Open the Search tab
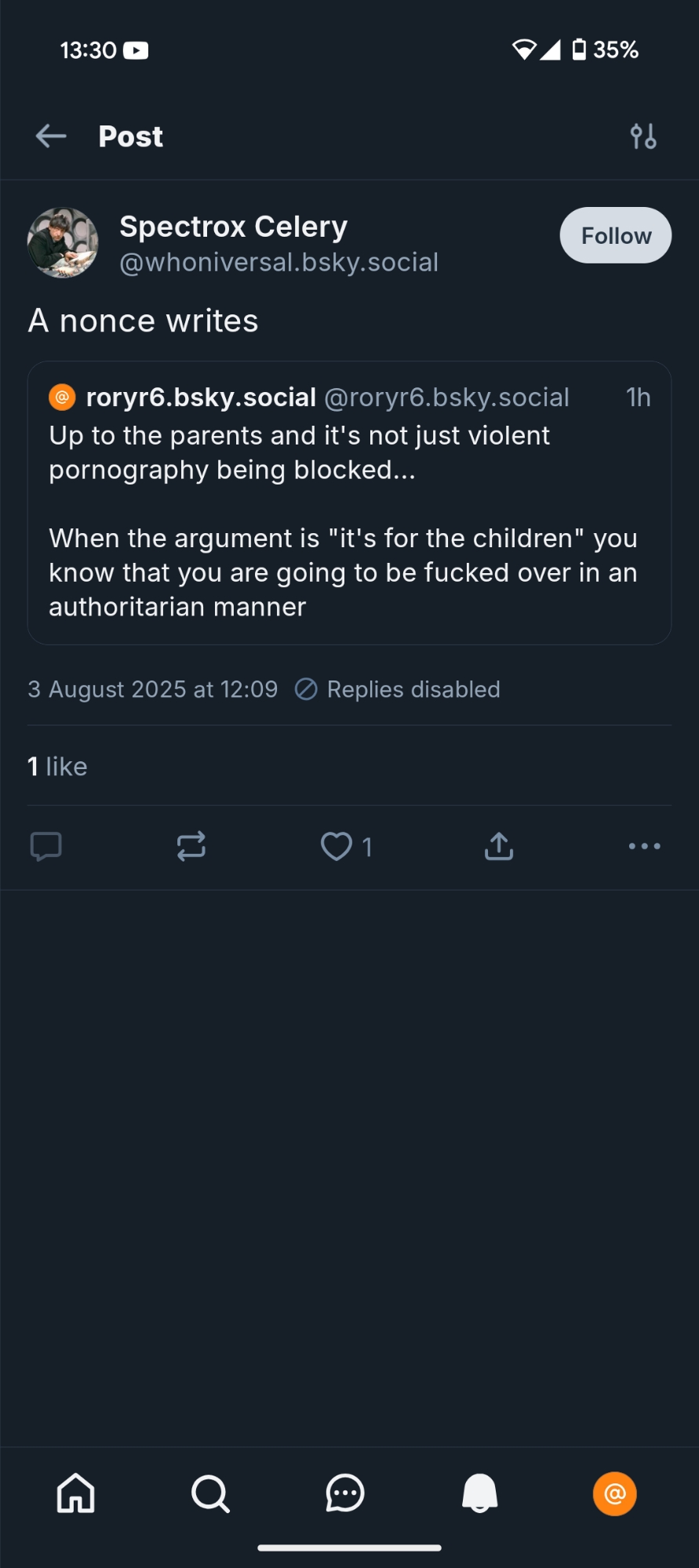This screenshot has width=699, height=1568. (210, 1494)
